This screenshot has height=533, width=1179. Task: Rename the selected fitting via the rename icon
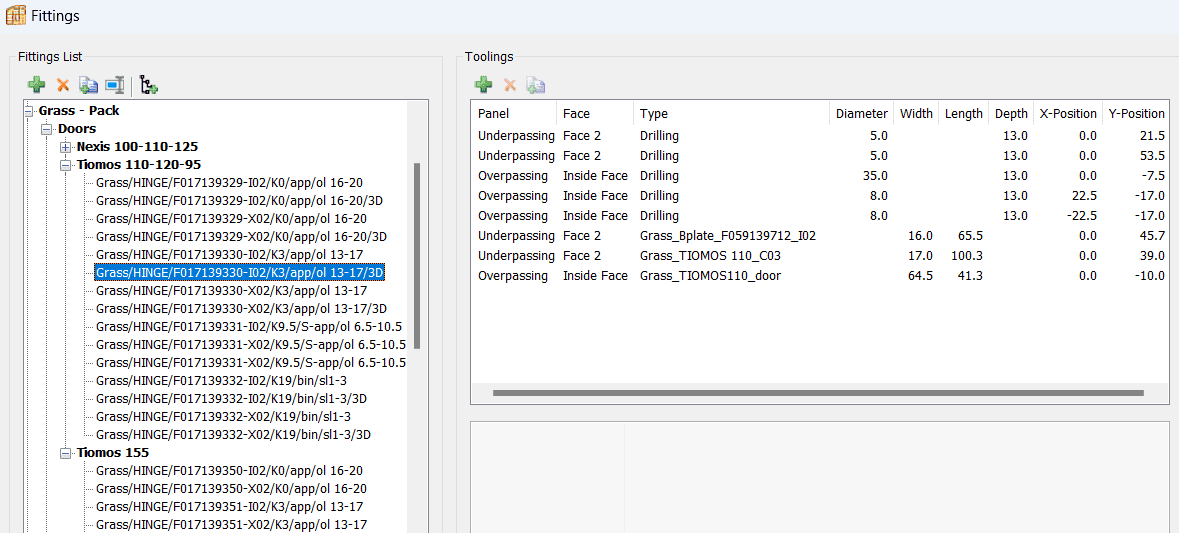point(114,86)
